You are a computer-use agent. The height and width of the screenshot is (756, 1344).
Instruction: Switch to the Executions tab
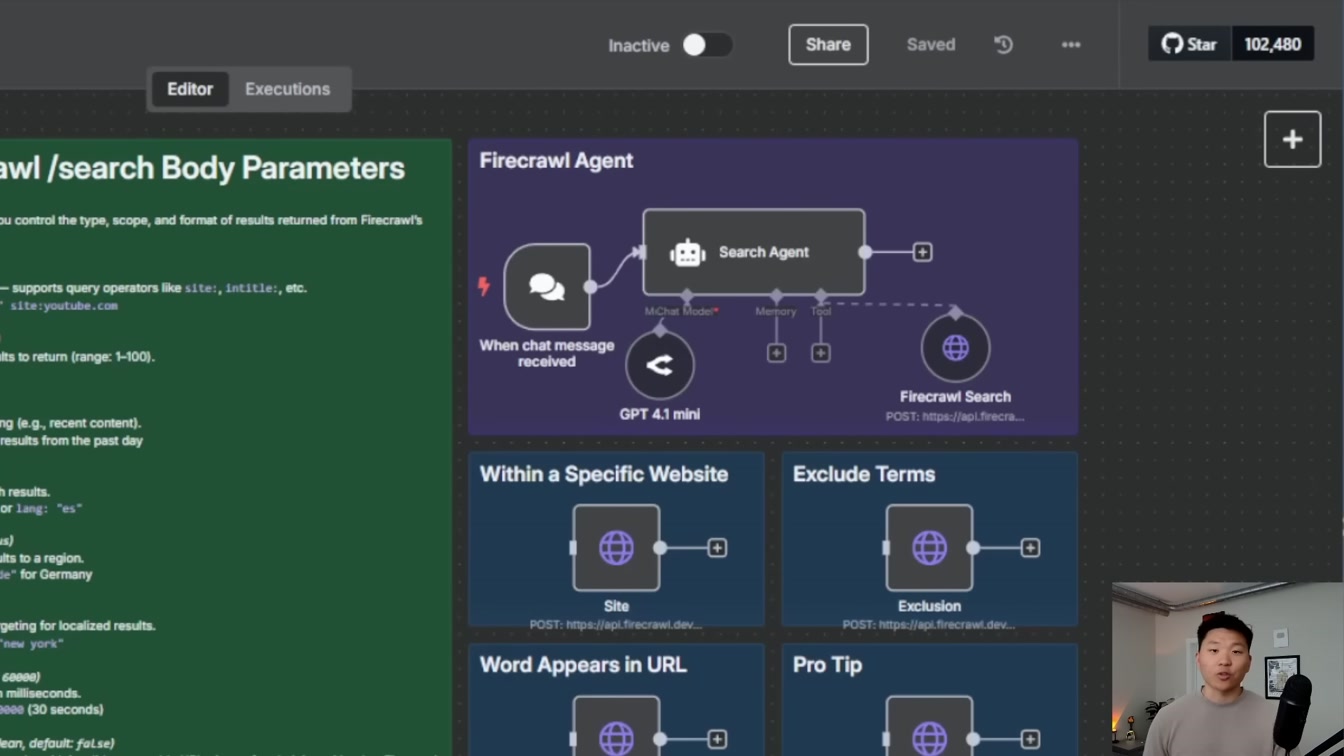pyautogui.click(x=287, y=89)
